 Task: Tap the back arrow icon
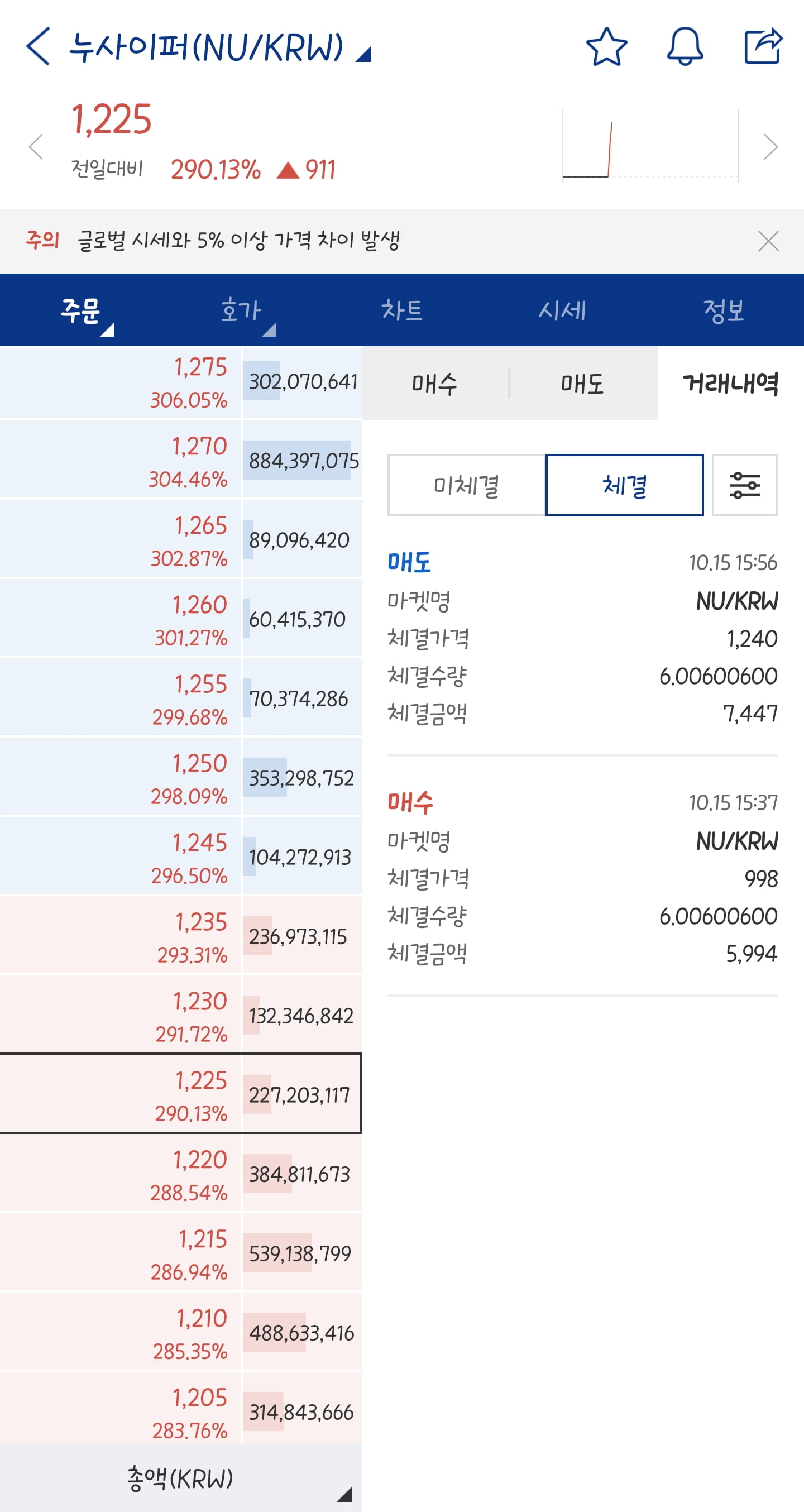[x=38, y=46]
